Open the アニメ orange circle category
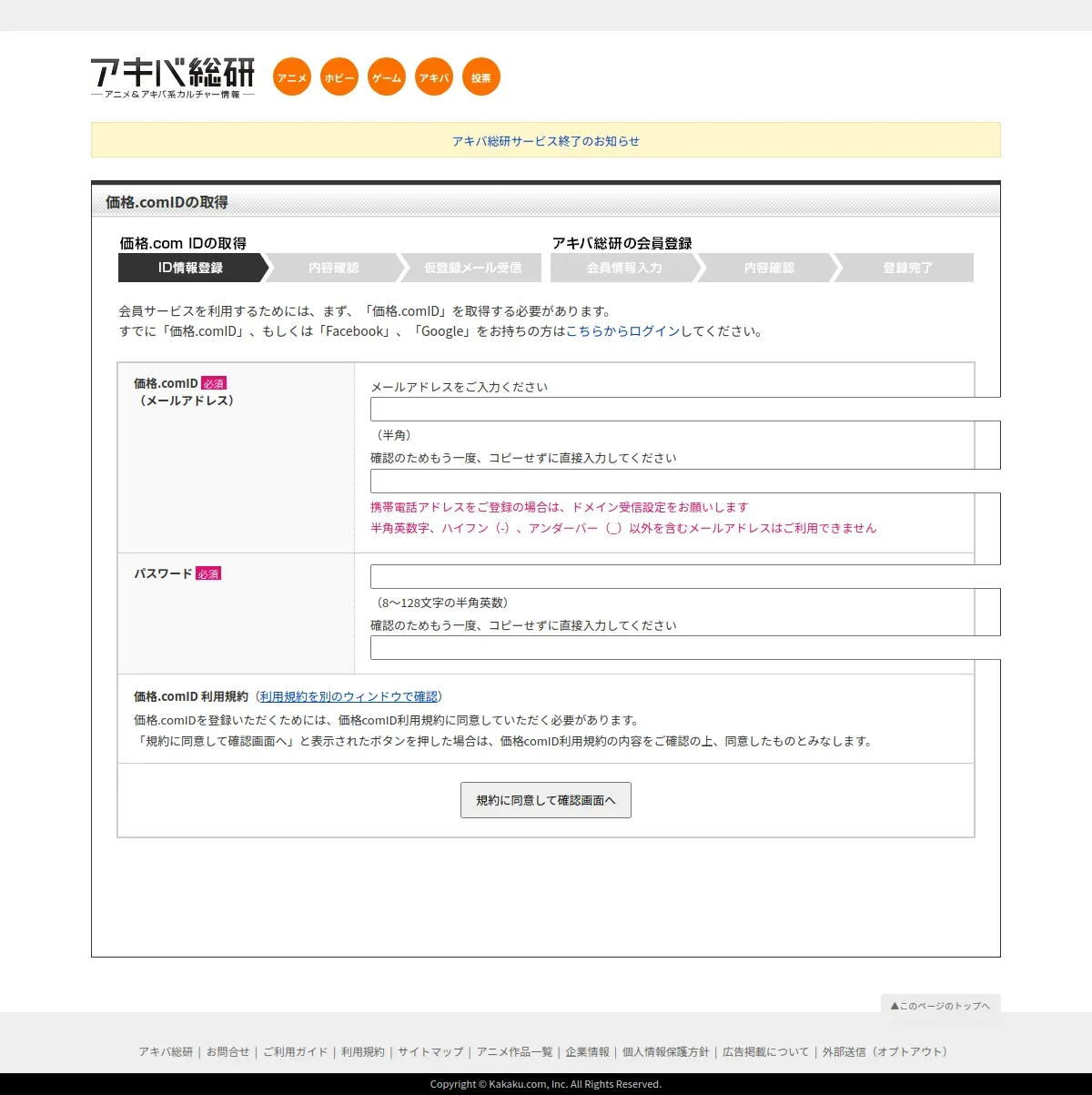1092x1095 pixels. pos(292,77)
